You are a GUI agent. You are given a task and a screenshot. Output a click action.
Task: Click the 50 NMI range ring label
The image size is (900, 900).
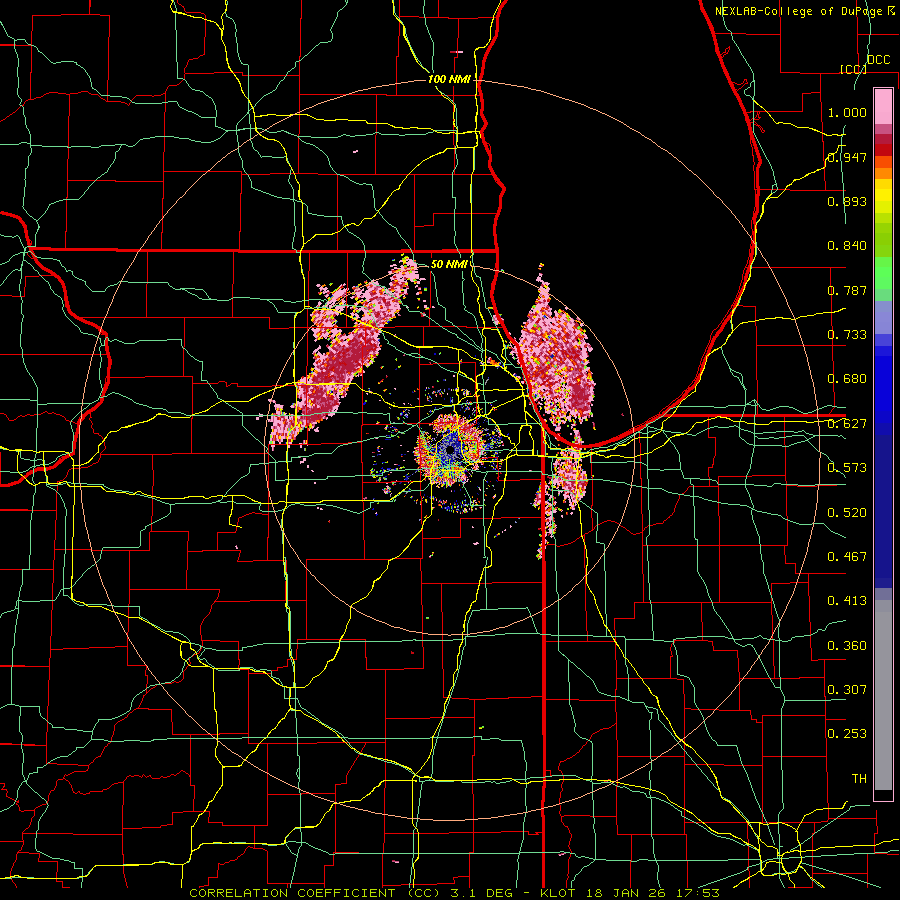tap(449, 264)
